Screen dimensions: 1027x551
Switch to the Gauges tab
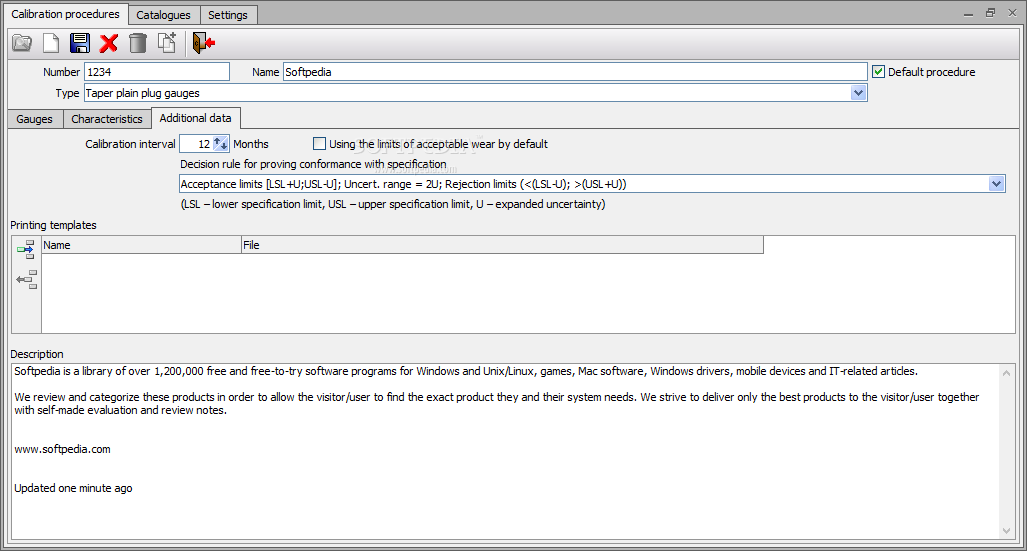coord(35,119)
